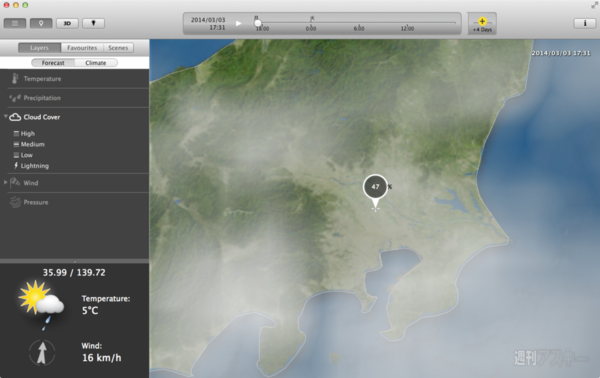
Task: Expand the Wind layer group
Action: (x=6, y=182)
